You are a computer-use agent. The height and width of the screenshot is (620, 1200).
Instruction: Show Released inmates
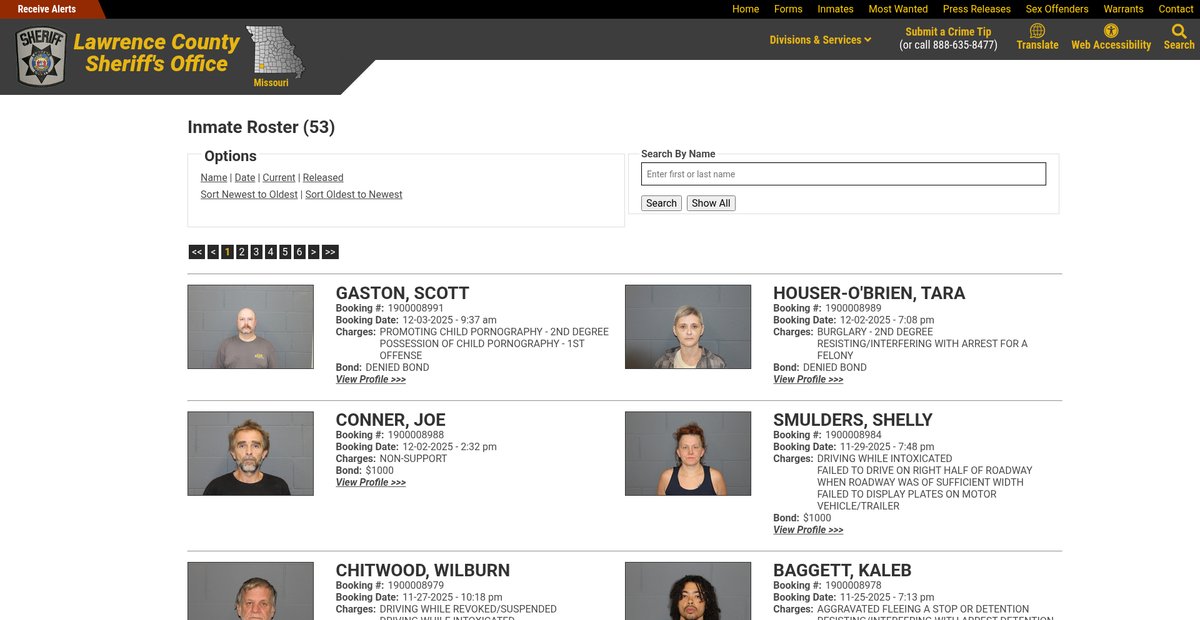[x=323, y=178]
